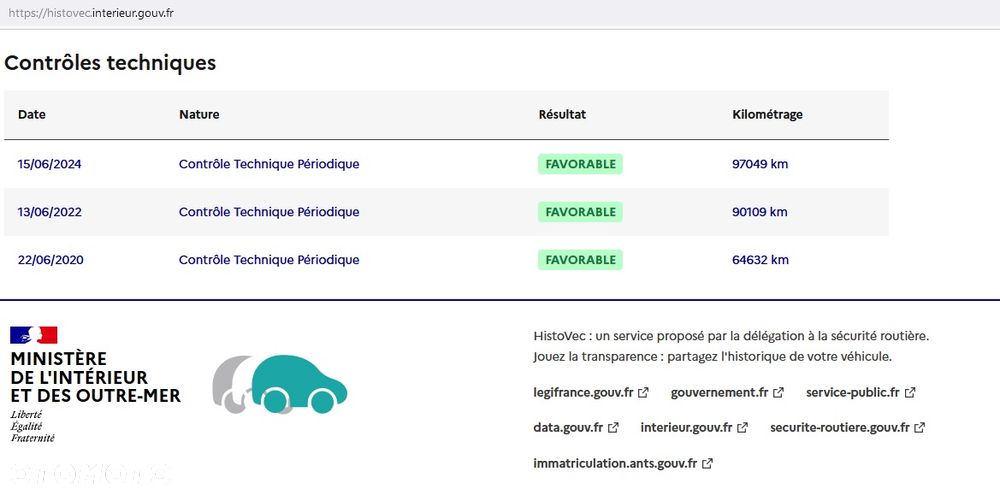Click the Ministère de l'Intérieur logo text
Viewport: 1000px width, 494px height.
[96, 377]
